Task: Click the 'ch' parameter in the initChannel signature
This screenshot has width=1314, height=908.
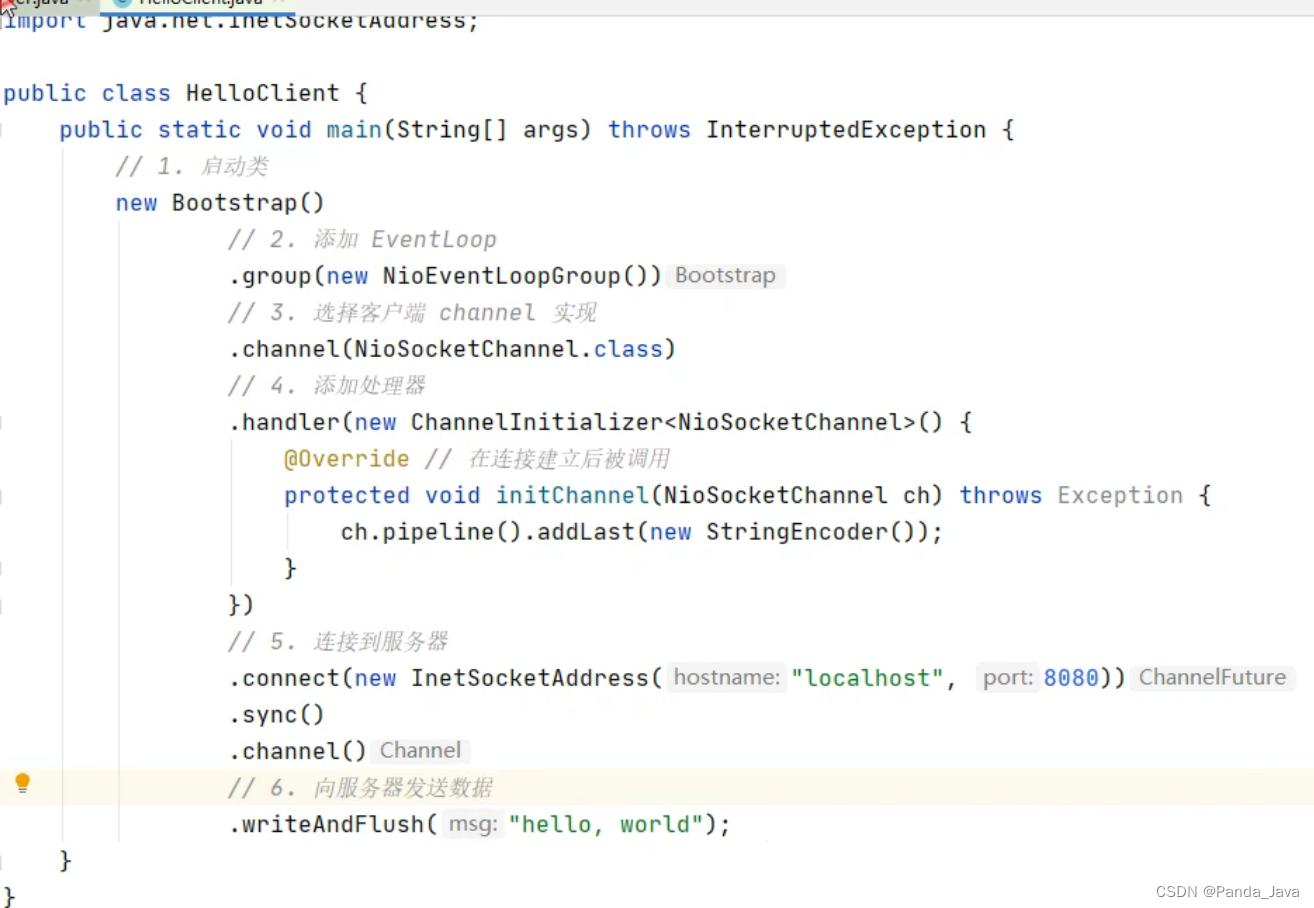Action: (x=917, y=496)
